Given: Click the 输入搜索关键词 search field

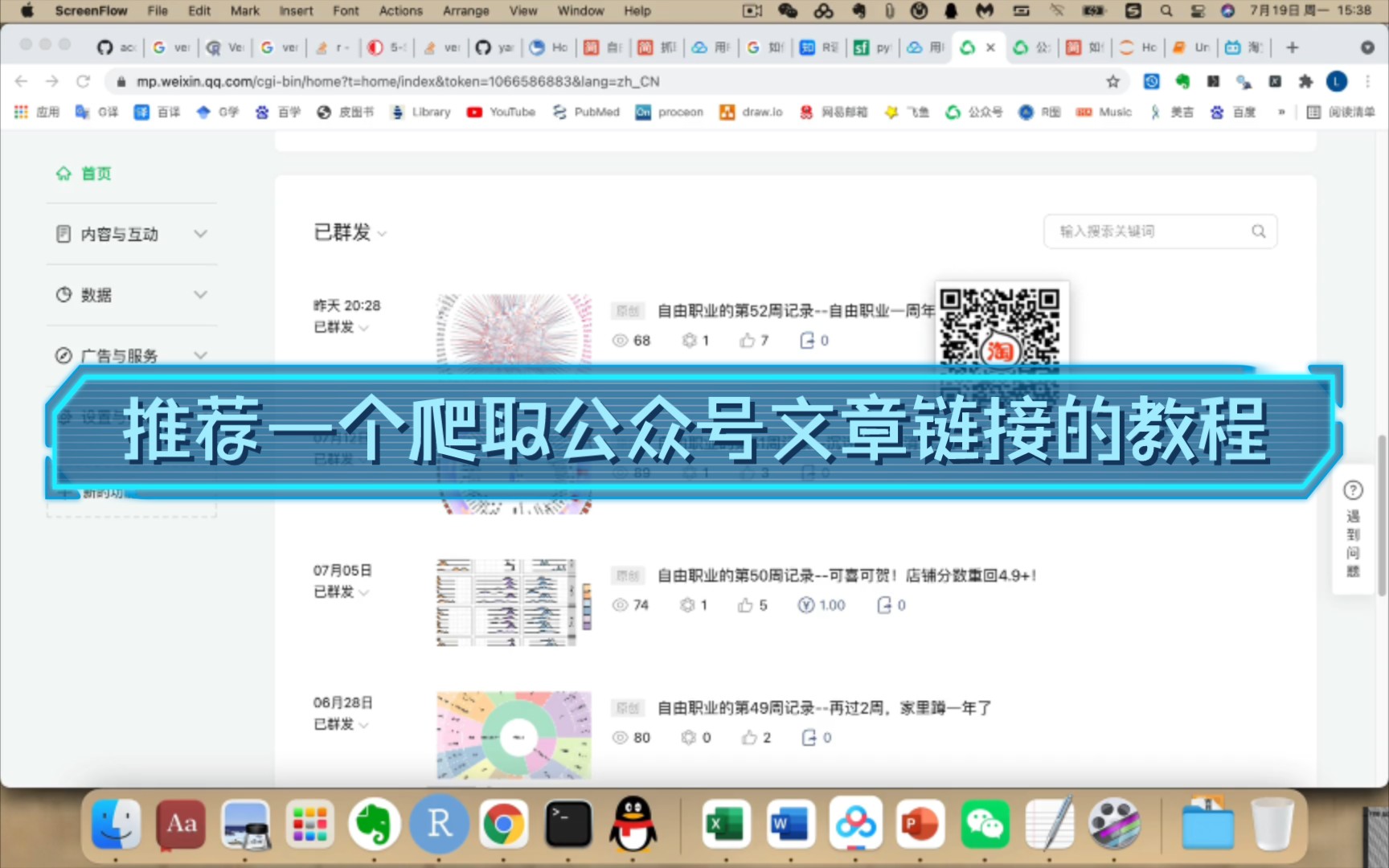Looking at the screenshot, I should (1160, 231).
